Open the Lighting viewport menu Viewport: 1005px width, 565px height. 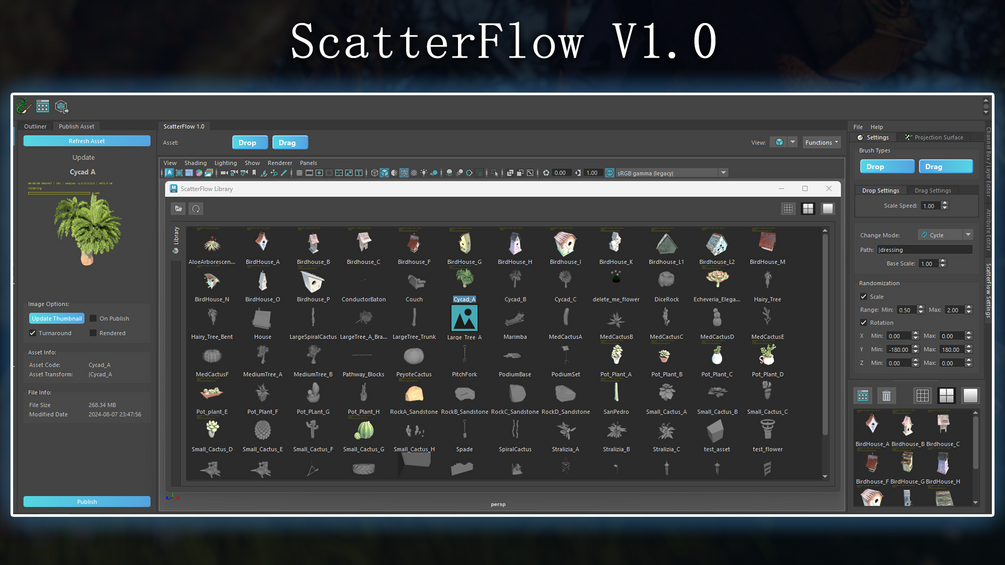[x=226, y=163]
